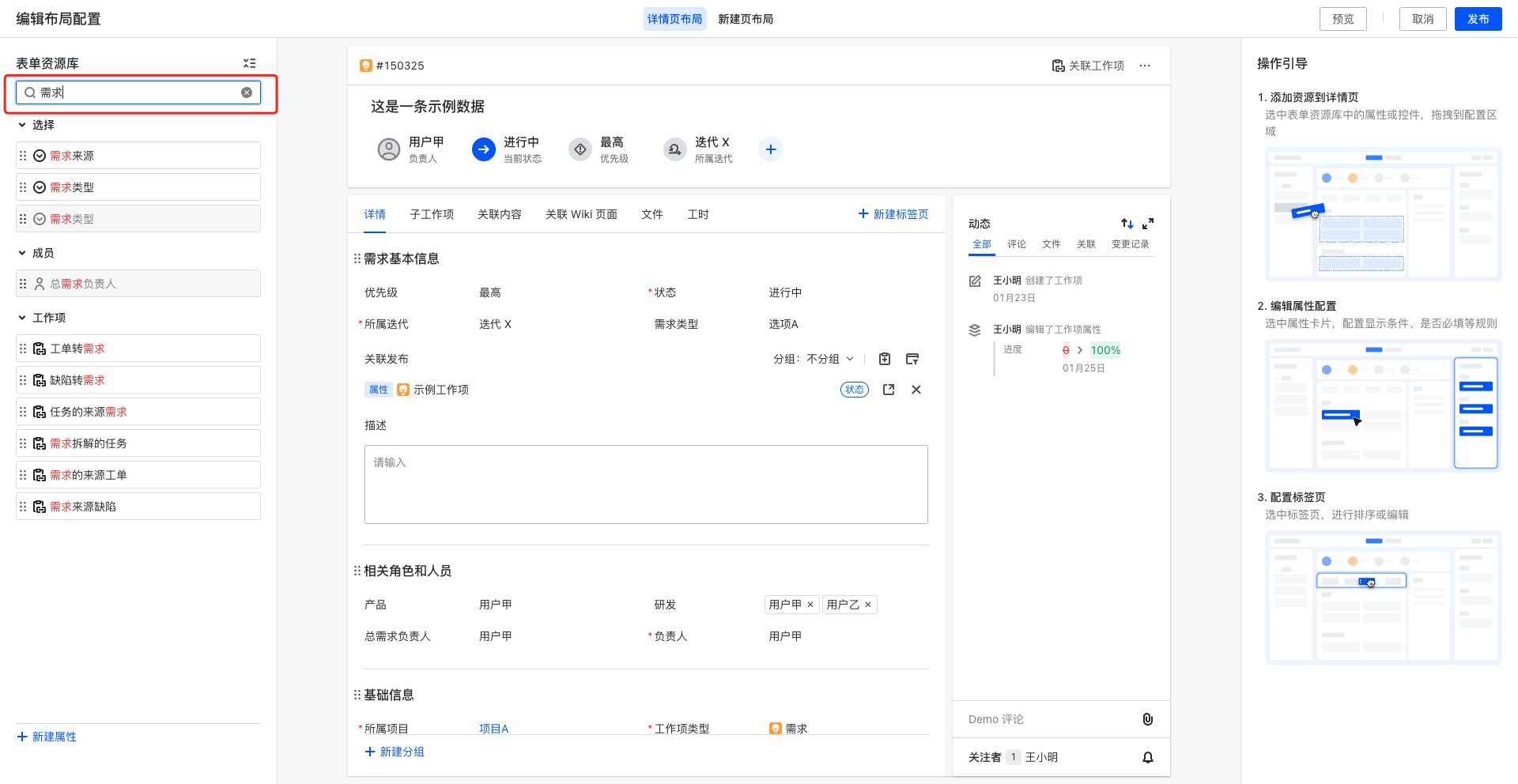The height and width of the screenshot is (784, 1518).
Task: Click the 描述 text input area
Action: pyautogui.click(x=646, y=484)
